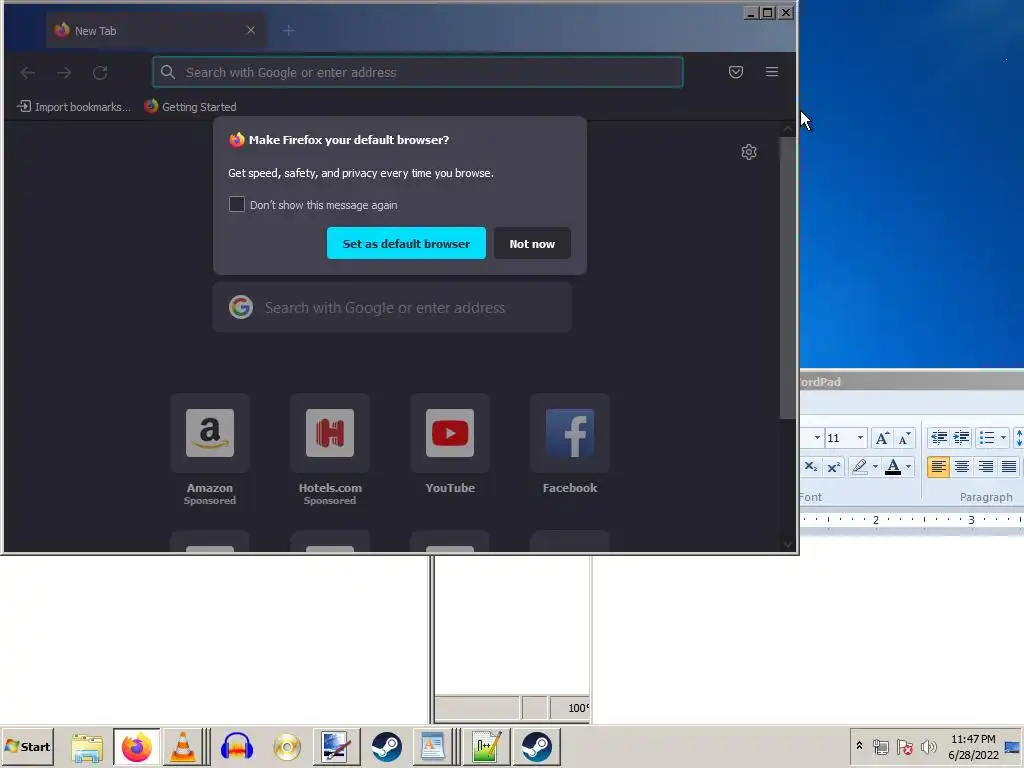The image size is (1024, 768).
Task: Apply WordPad black font color
Action: (893, 466)
